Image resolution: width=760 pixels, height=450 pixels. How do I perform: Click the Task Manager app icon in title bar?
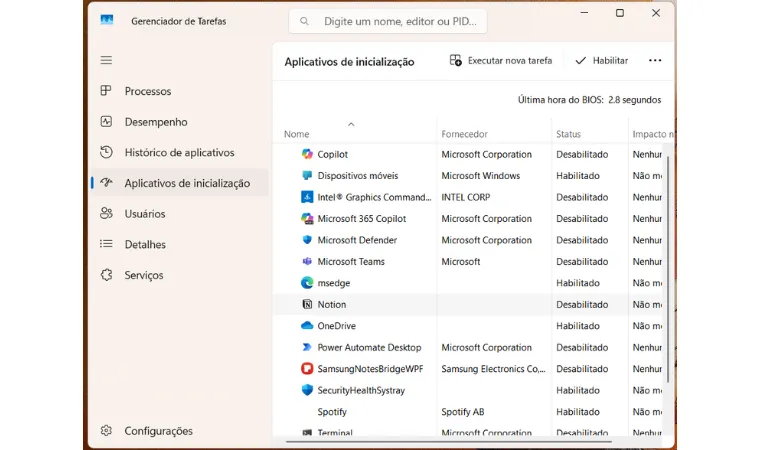coord(107,20)
